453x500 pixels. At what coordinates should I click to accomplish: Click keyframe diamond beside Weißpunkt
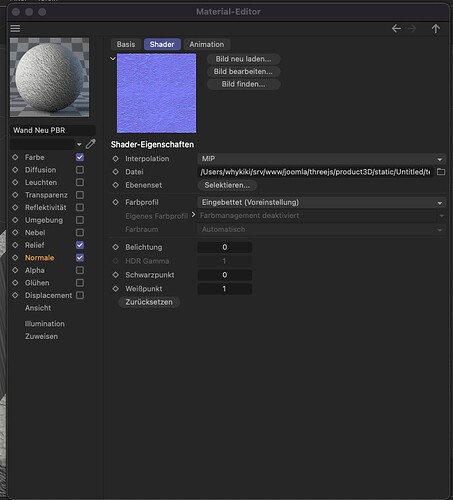116,289
